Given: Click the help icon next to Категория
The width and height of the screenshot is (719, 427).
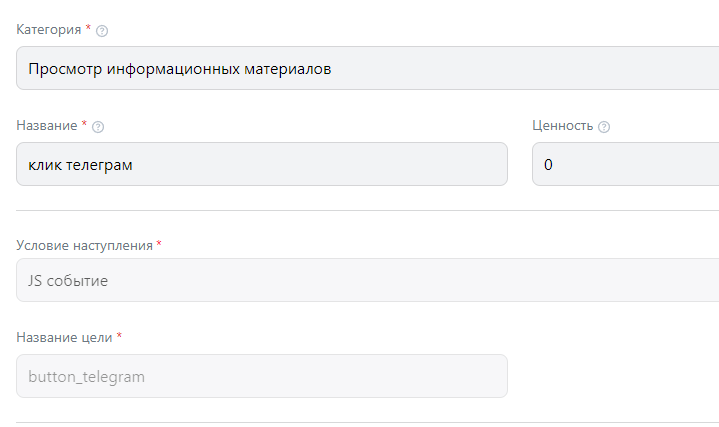Looking at the screenshot, I should (102, 31).
